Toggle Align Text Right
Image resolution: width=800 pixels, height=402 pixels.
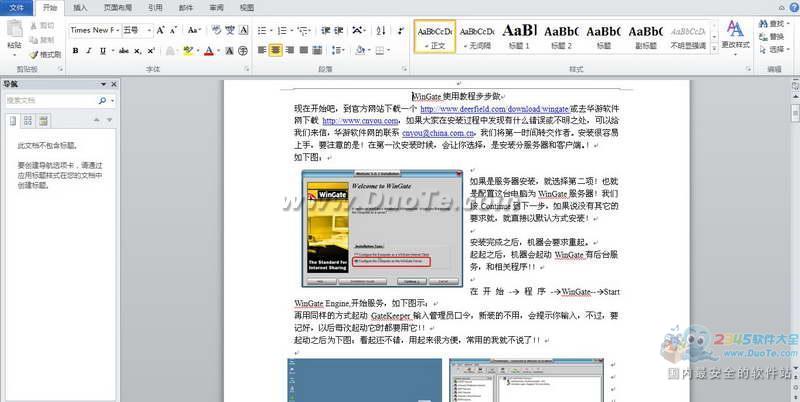click(x=290, y=50)
